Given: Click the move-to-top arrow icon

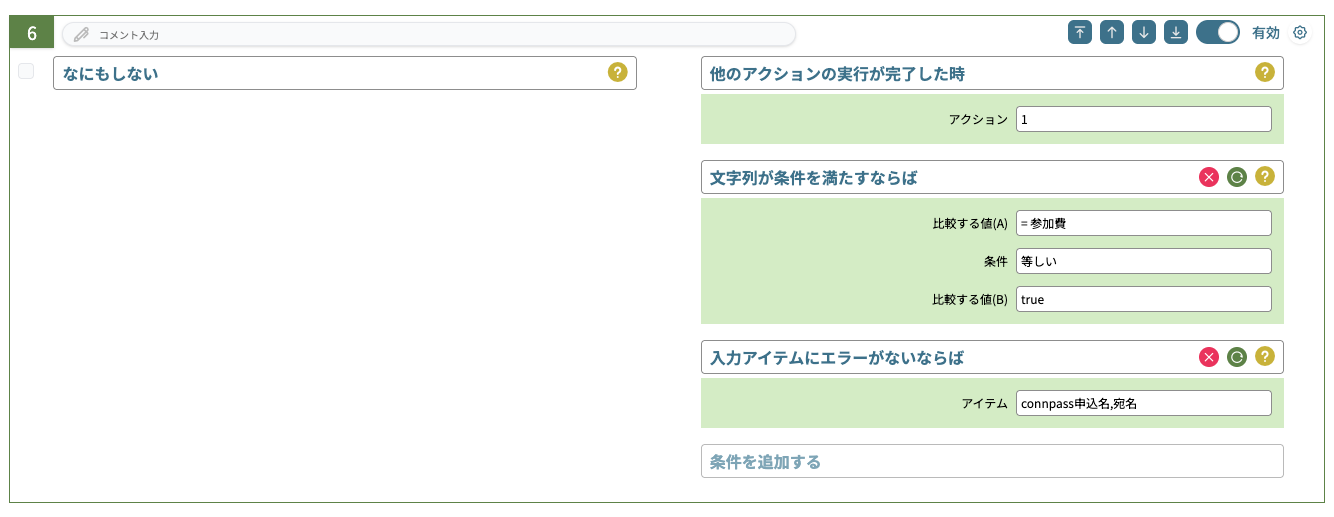Looking at the screenshot, I should click(1079, 32).
